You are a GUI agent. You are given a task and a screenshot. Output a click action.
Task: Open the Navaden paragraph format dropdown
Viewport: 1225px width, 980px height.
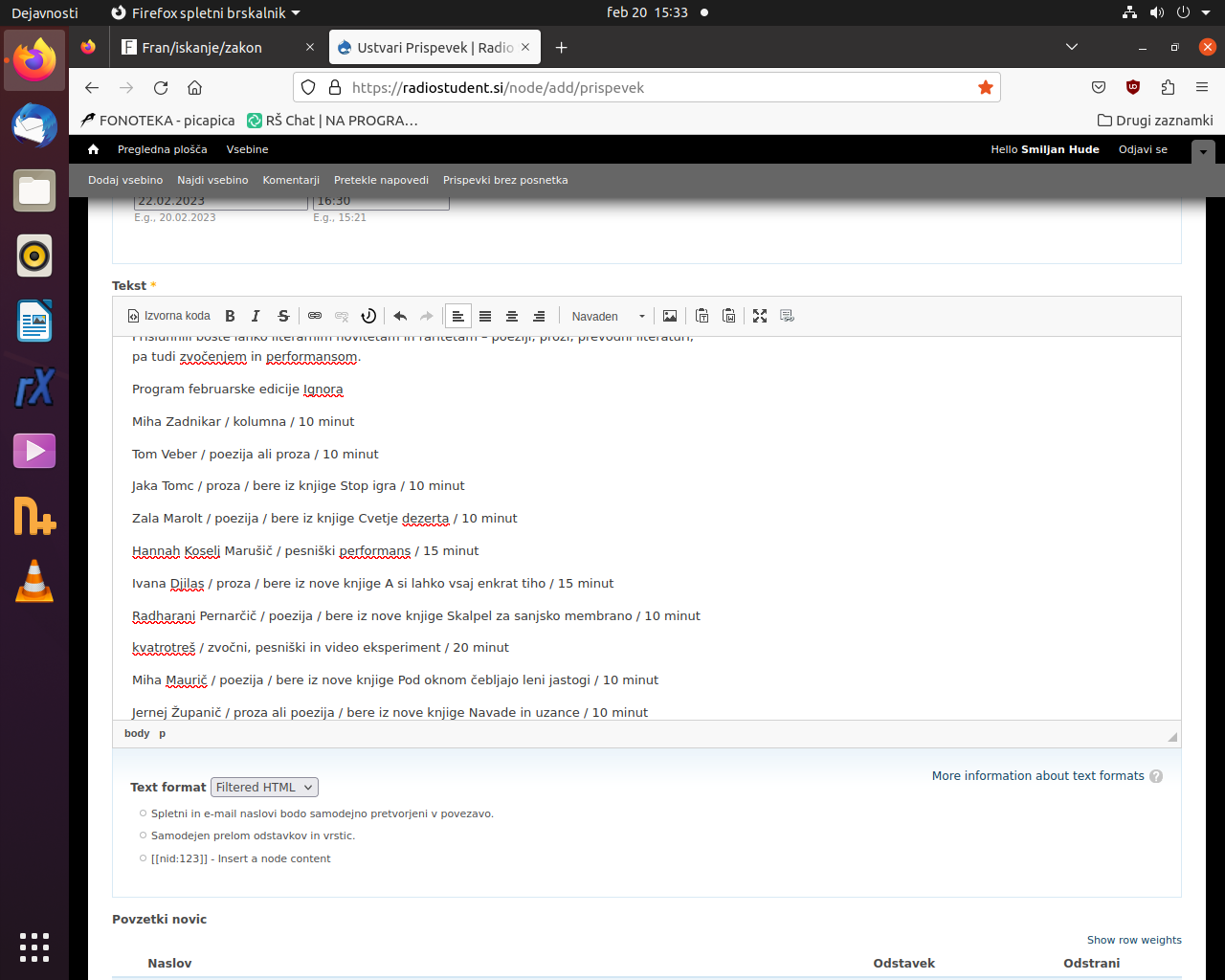tap(609, 316)
